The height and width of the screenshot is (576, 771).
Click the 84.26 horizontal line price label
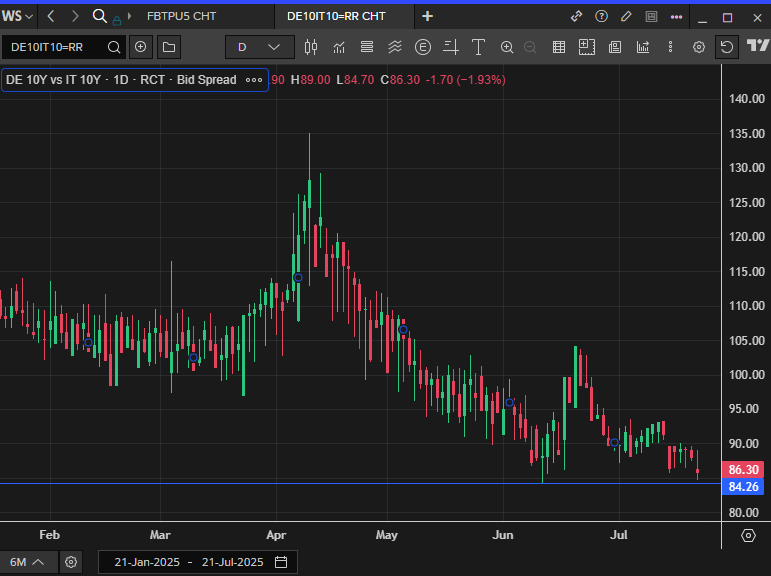(x=743, y=486)
